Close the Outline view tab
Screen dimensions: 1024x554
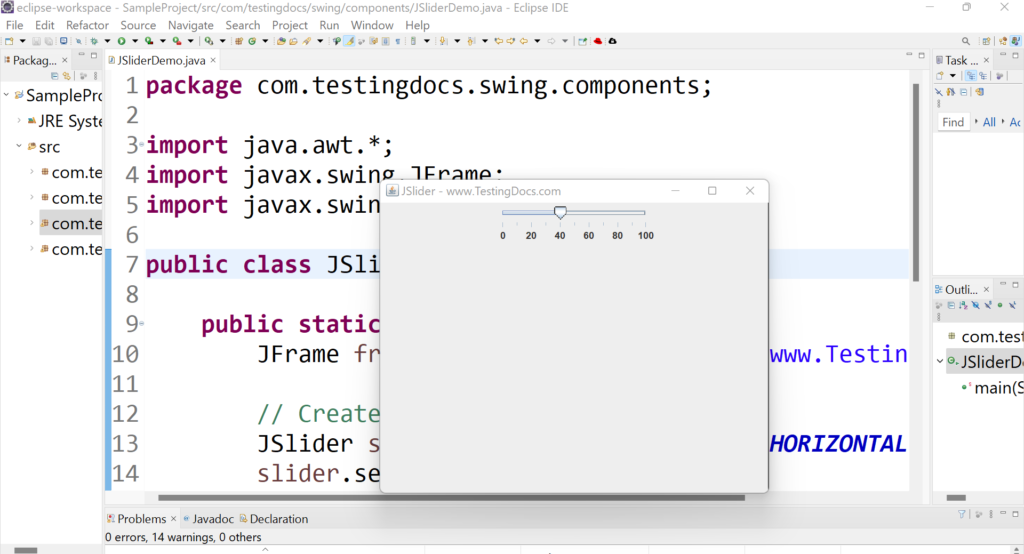point(986,289)
